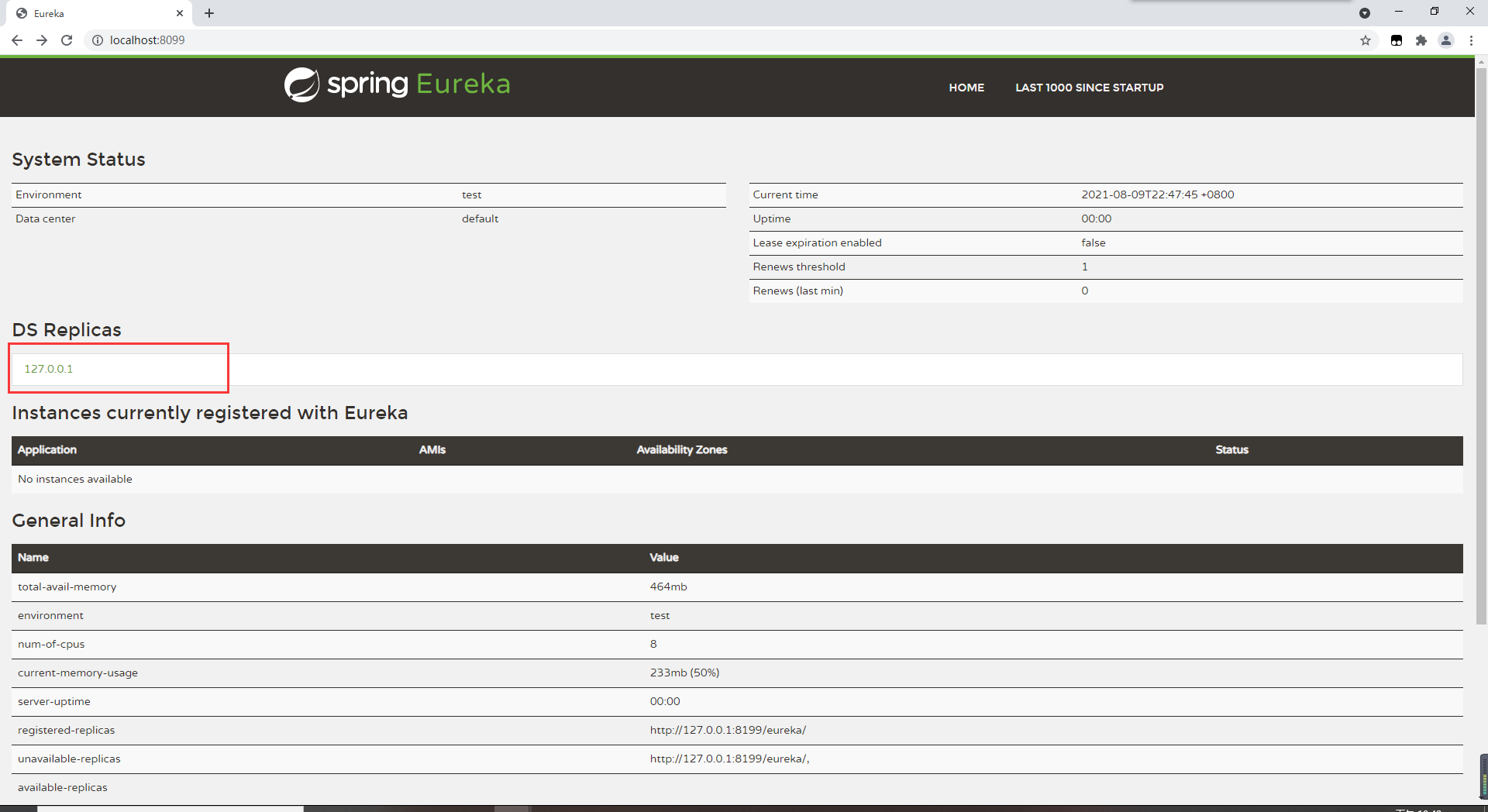Click the 'System Status' heading

(x=78, y=159)
